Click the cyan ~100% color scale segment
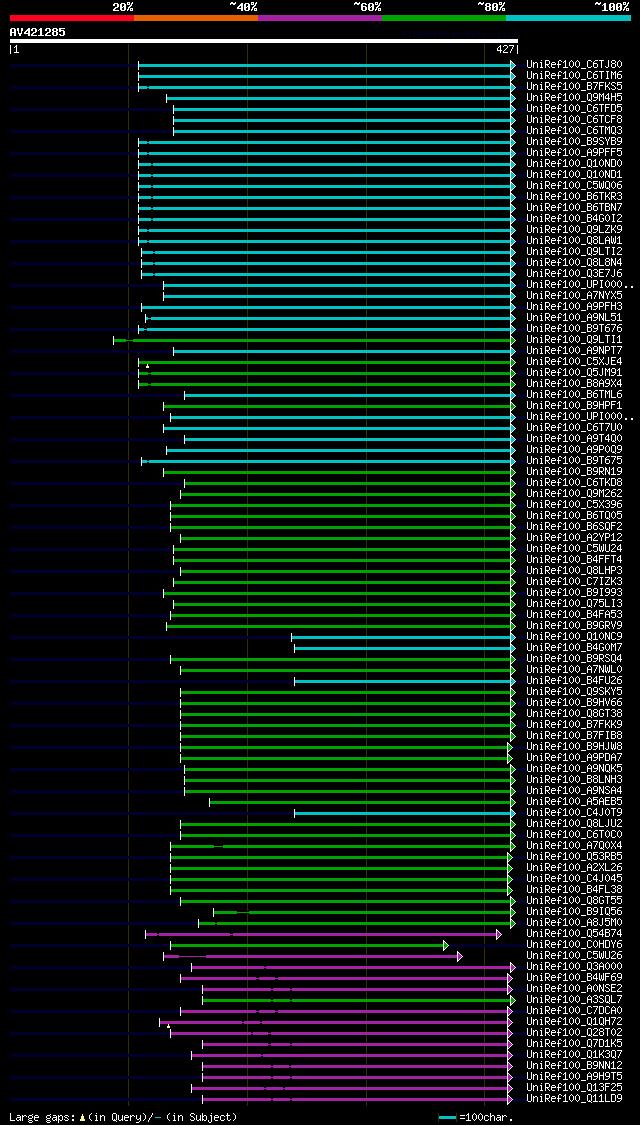640x1125 pixels. (568, 17)
